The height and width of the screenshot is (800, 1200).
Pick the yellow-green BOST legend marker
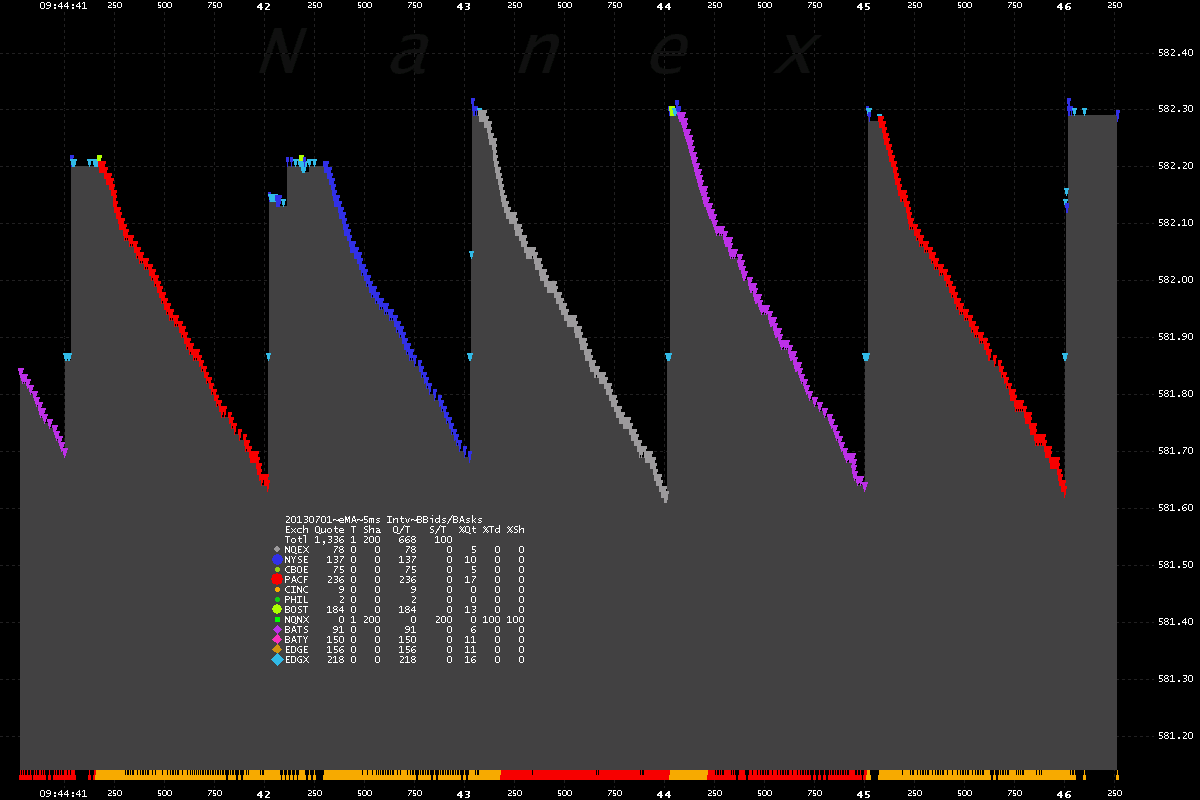coord(277,609)
